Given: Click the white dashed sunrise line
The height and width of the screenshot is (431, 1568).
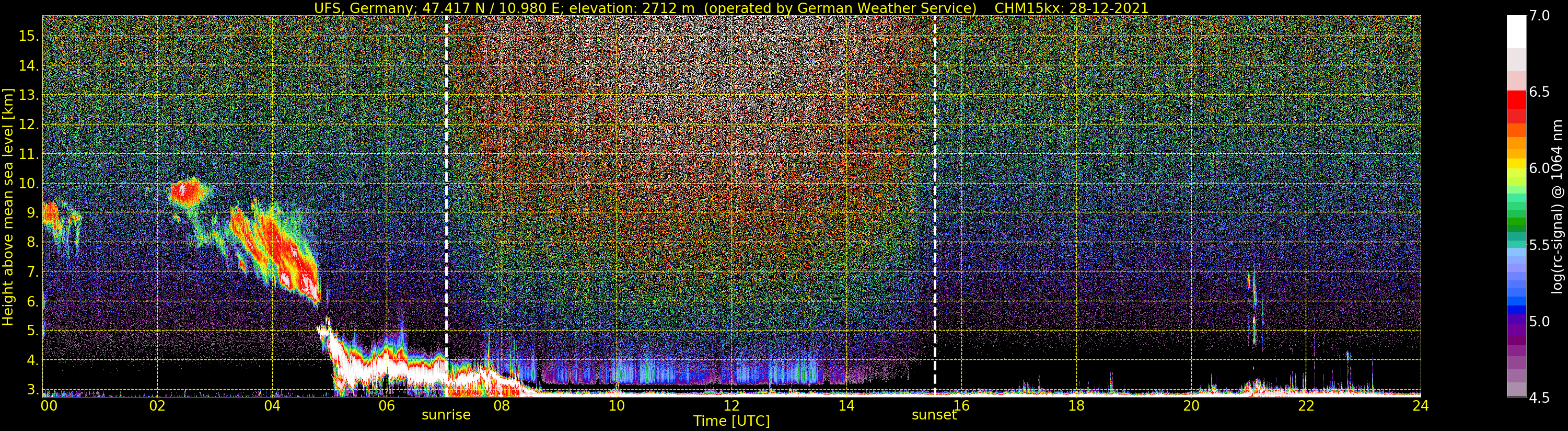Looking at the screenshot, I should (447, 183).
